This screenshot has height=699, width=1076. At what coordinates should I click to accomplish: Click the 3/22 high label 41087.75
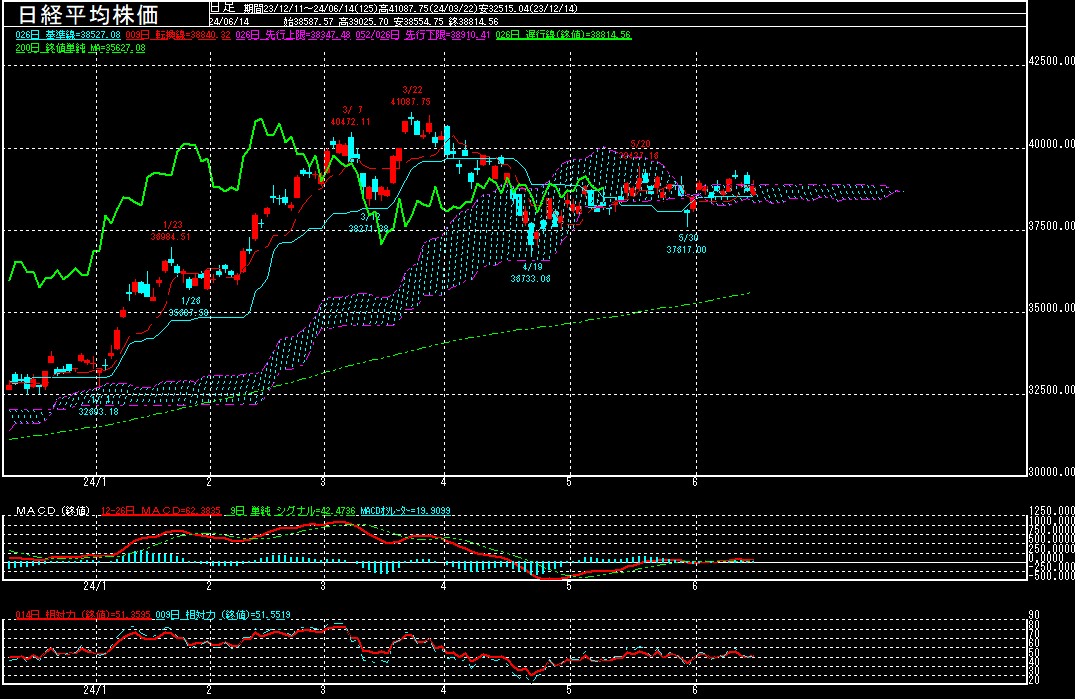[x=411, y=102]
